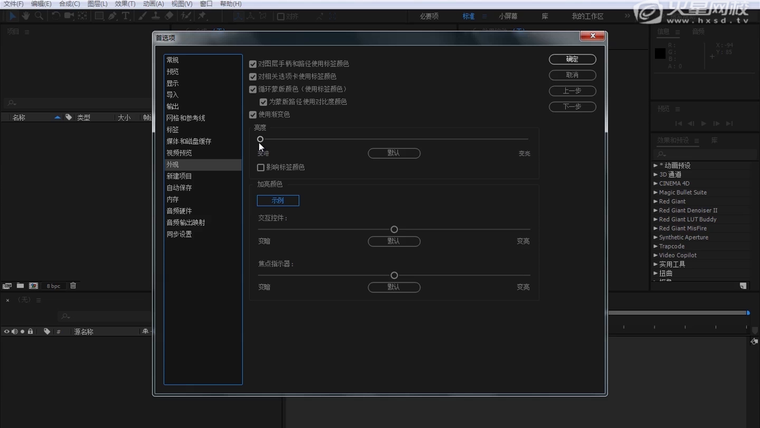Select the Selection arrow tool in the toolbar
This screenshot has width=760, height=428.
(11, 17)
